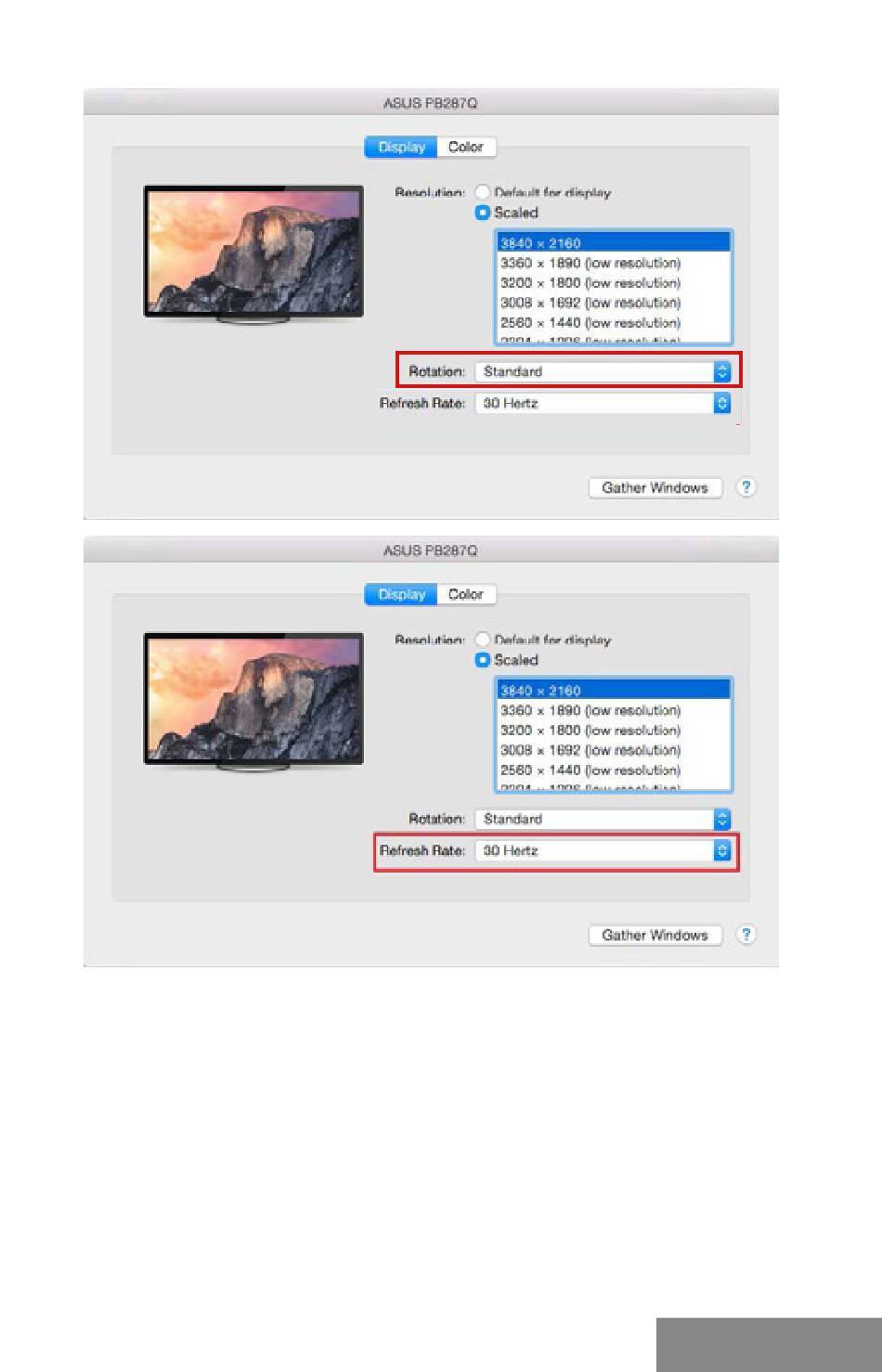Click Gather Windows button in upper window

tap(655, 487)
